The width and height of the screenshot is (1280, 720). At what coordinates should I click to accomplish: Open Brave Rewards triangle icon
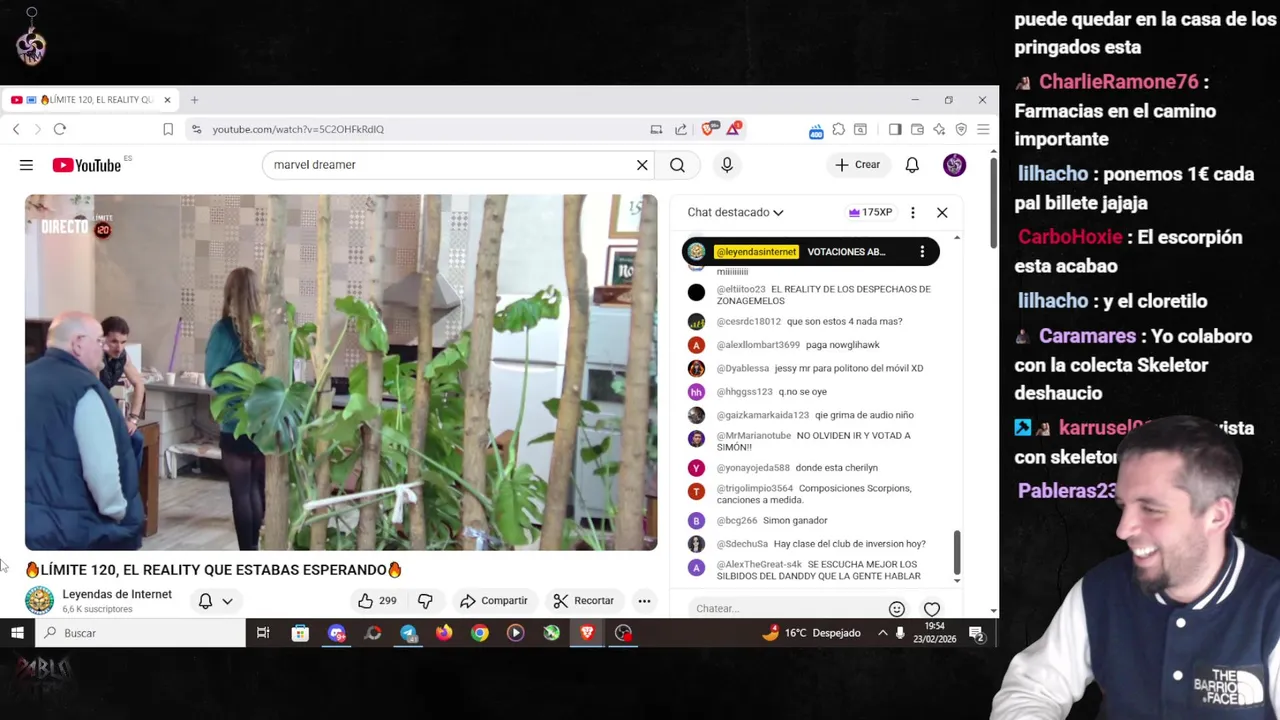(x=734, y=128)
